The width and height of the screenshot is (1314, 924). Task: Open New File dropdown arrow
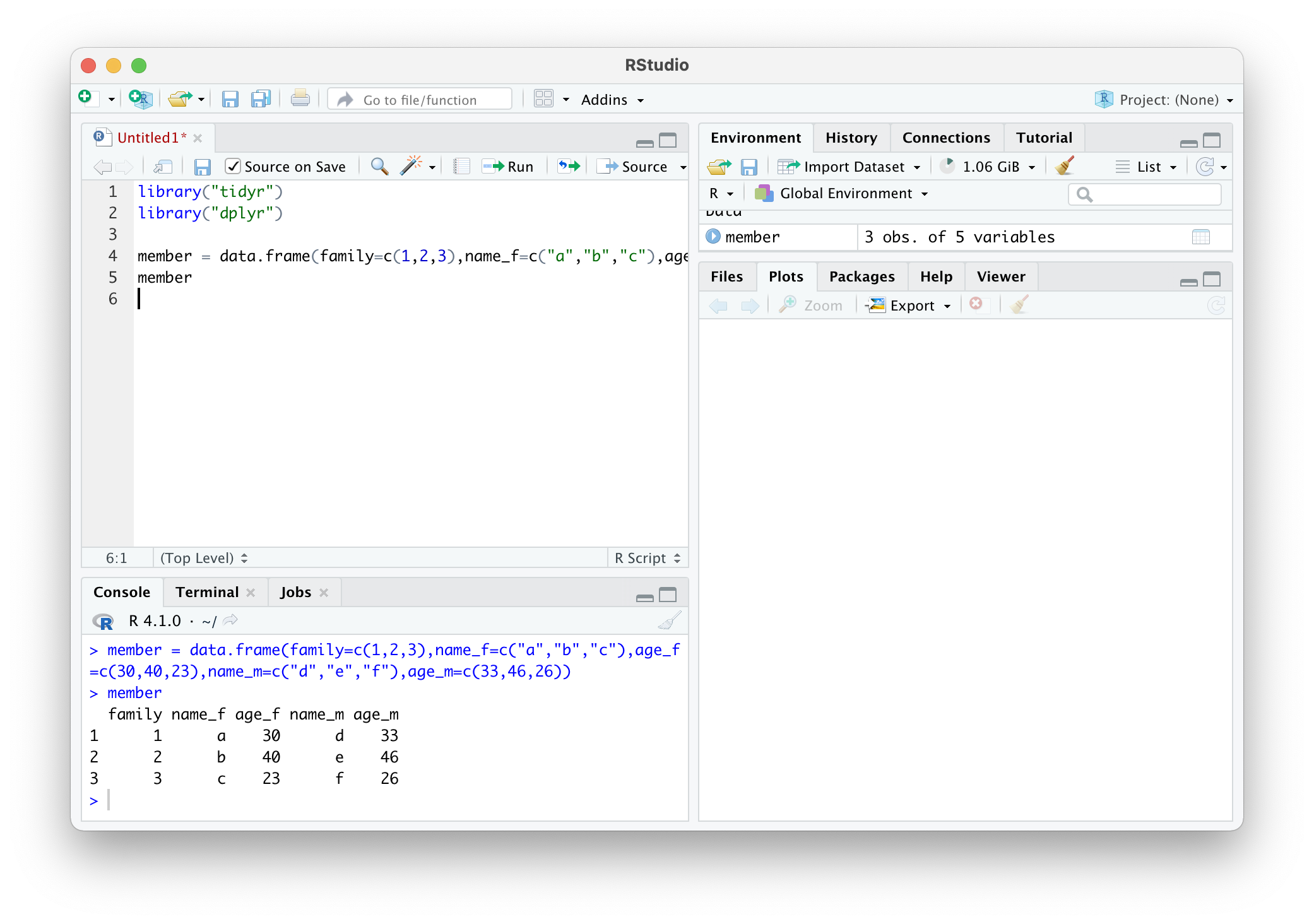click(111, 100)
